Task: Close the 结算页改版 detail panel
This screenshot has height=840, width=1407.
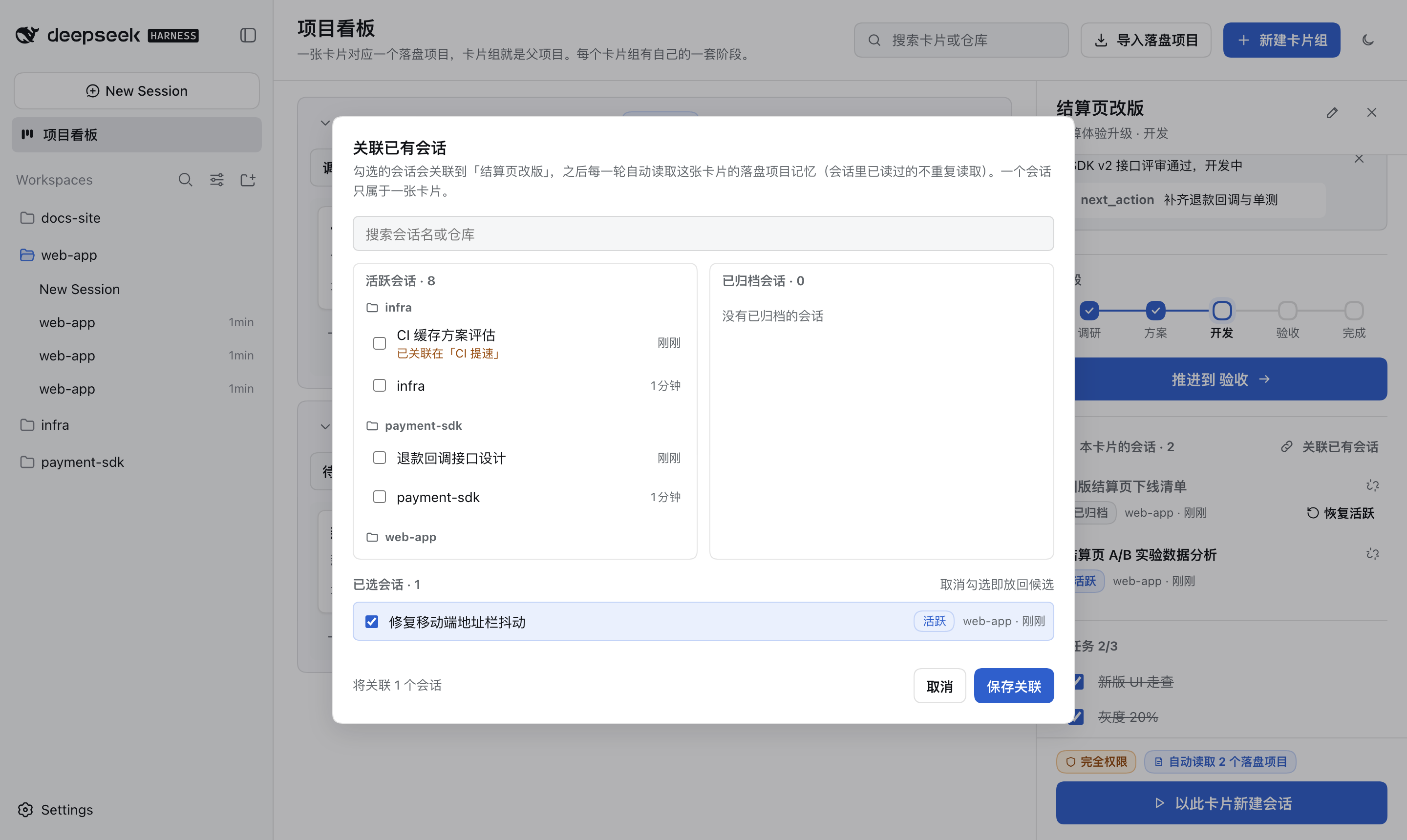Action: (x=1371, y=113)
